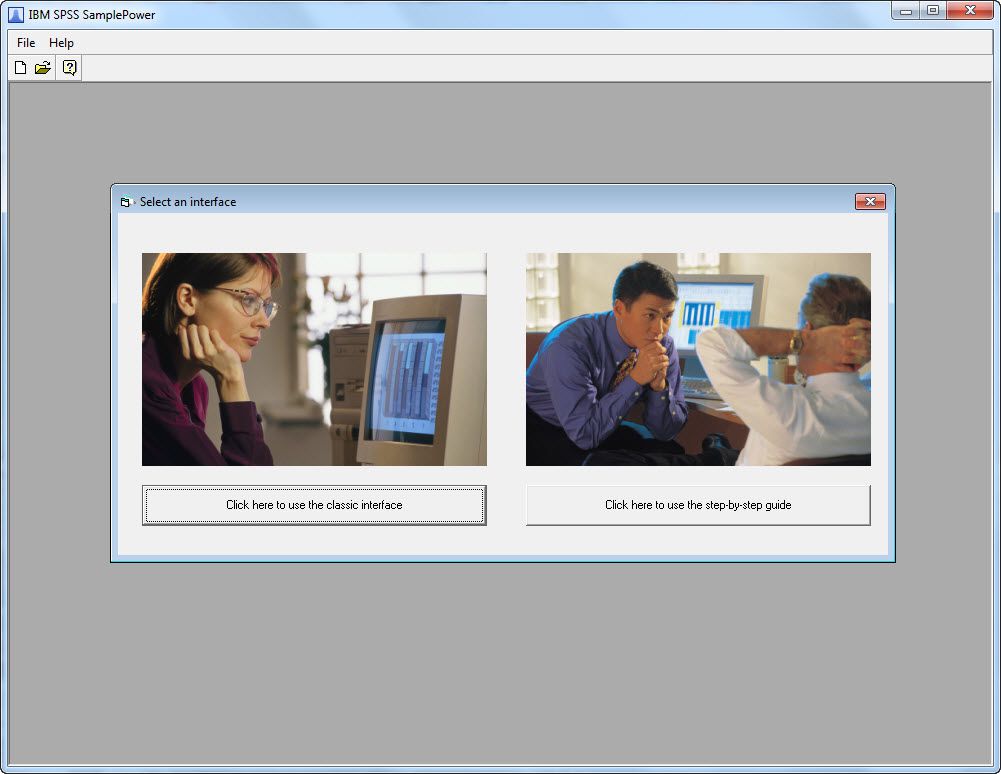Click here to use the classic interface
The height and width of the screenshot is (774, 1001).
(x=314, y=505)
